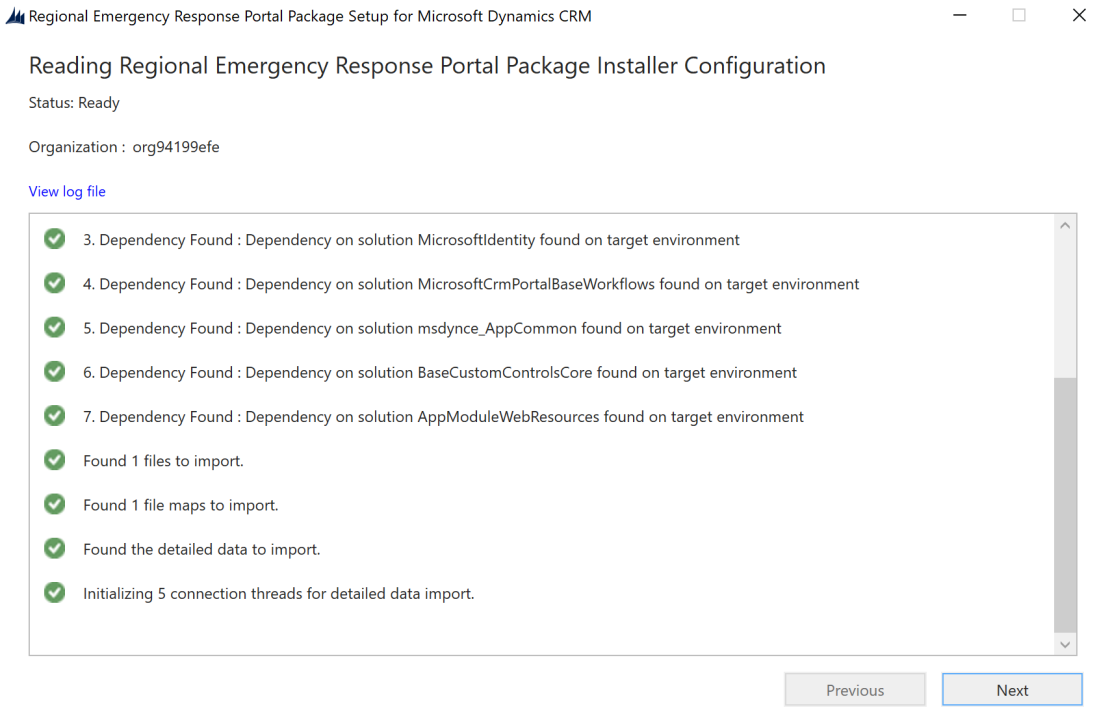
Task: Select the 'Found 1 files to import' line
Action: [163, 461]
